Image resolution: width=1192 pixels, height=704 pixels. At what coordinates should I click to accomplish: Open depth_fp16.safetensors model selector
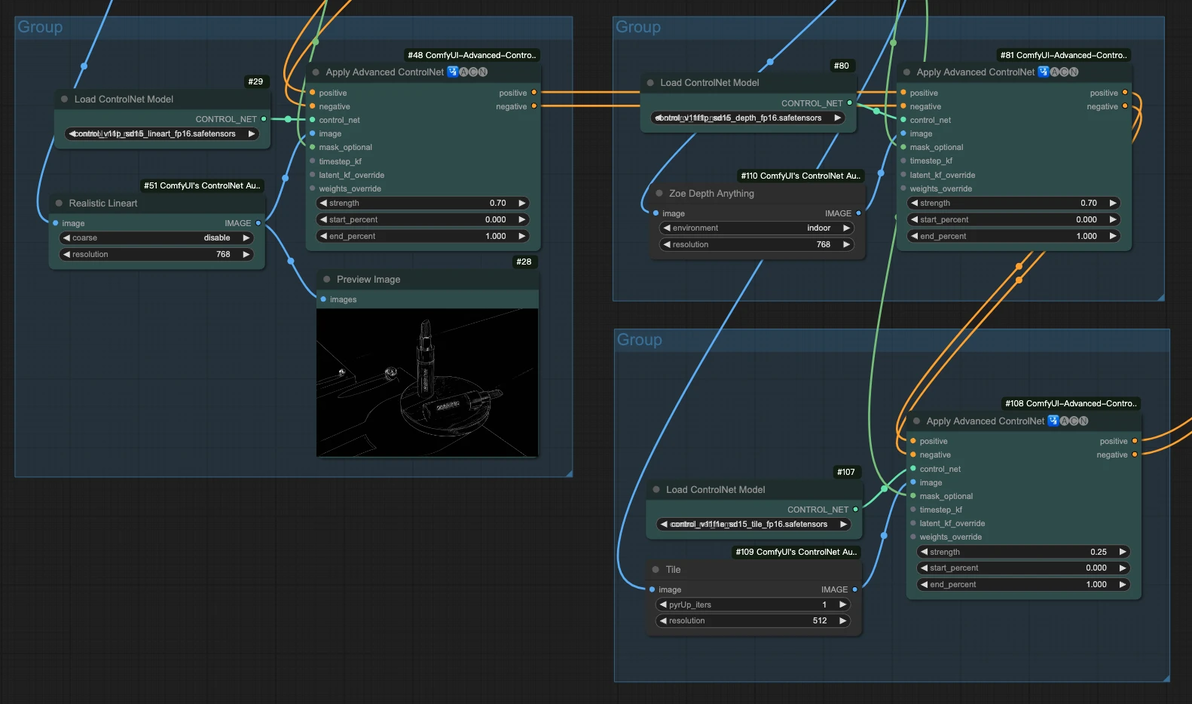pos(748,118)
